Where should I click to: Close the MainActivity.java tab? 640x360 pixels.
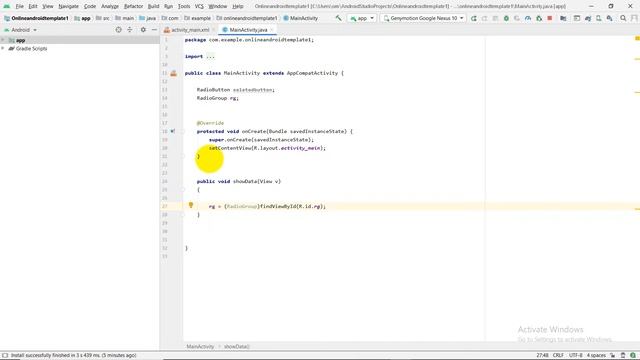pyautogui.click(x=272, y=30)
